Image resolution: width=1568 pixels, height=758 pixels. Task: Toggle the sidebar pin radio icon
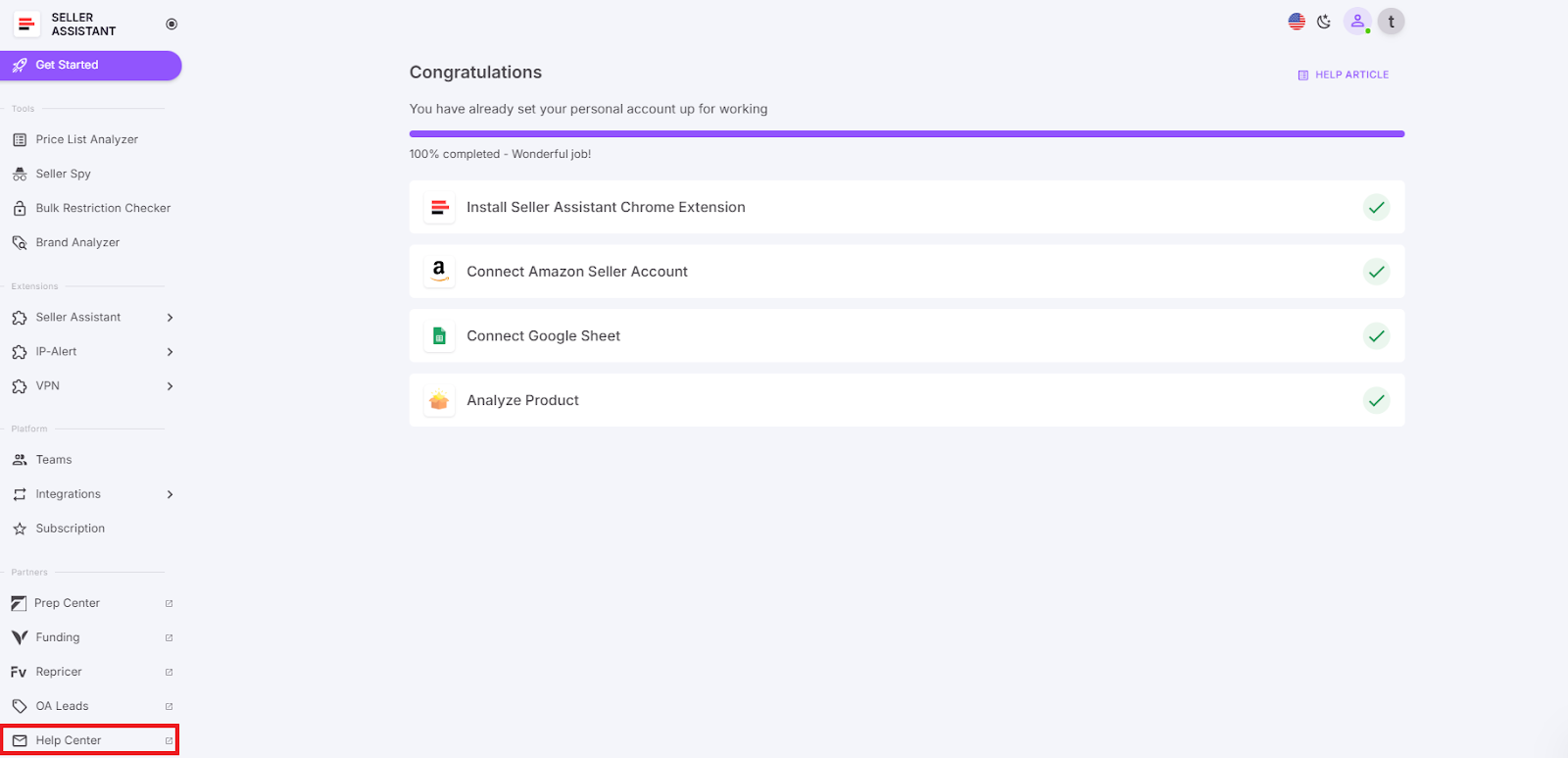(x=171, y=24)
